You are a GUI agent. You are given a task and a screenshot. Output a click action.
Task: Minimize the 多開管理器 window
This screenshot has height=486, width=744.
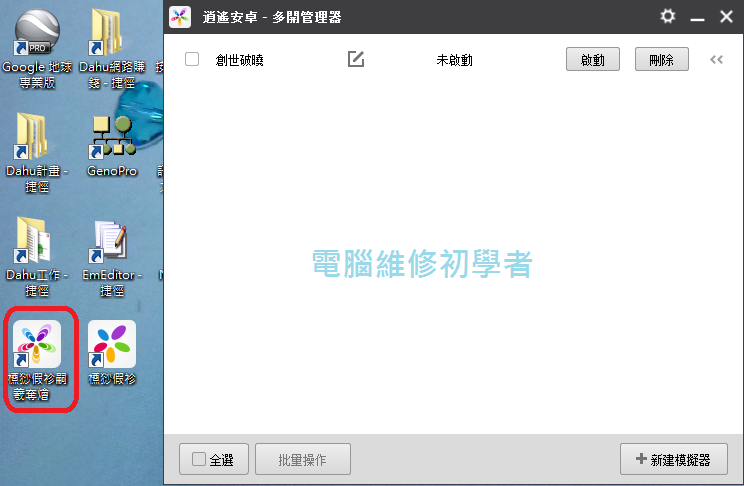[697, 18]
